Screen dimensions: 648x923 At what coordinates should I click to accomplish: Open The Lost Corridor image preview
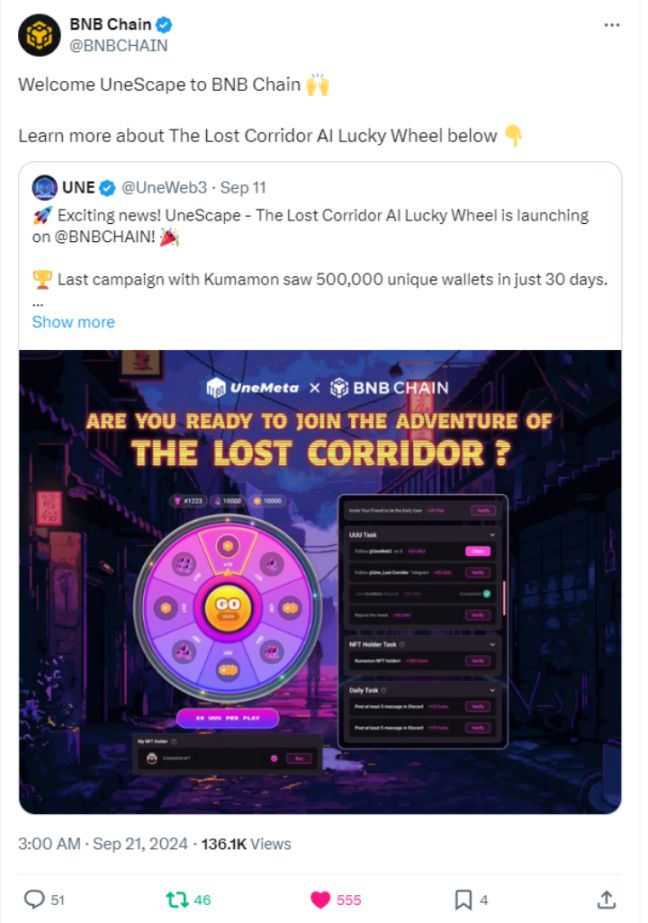[320, 581]
